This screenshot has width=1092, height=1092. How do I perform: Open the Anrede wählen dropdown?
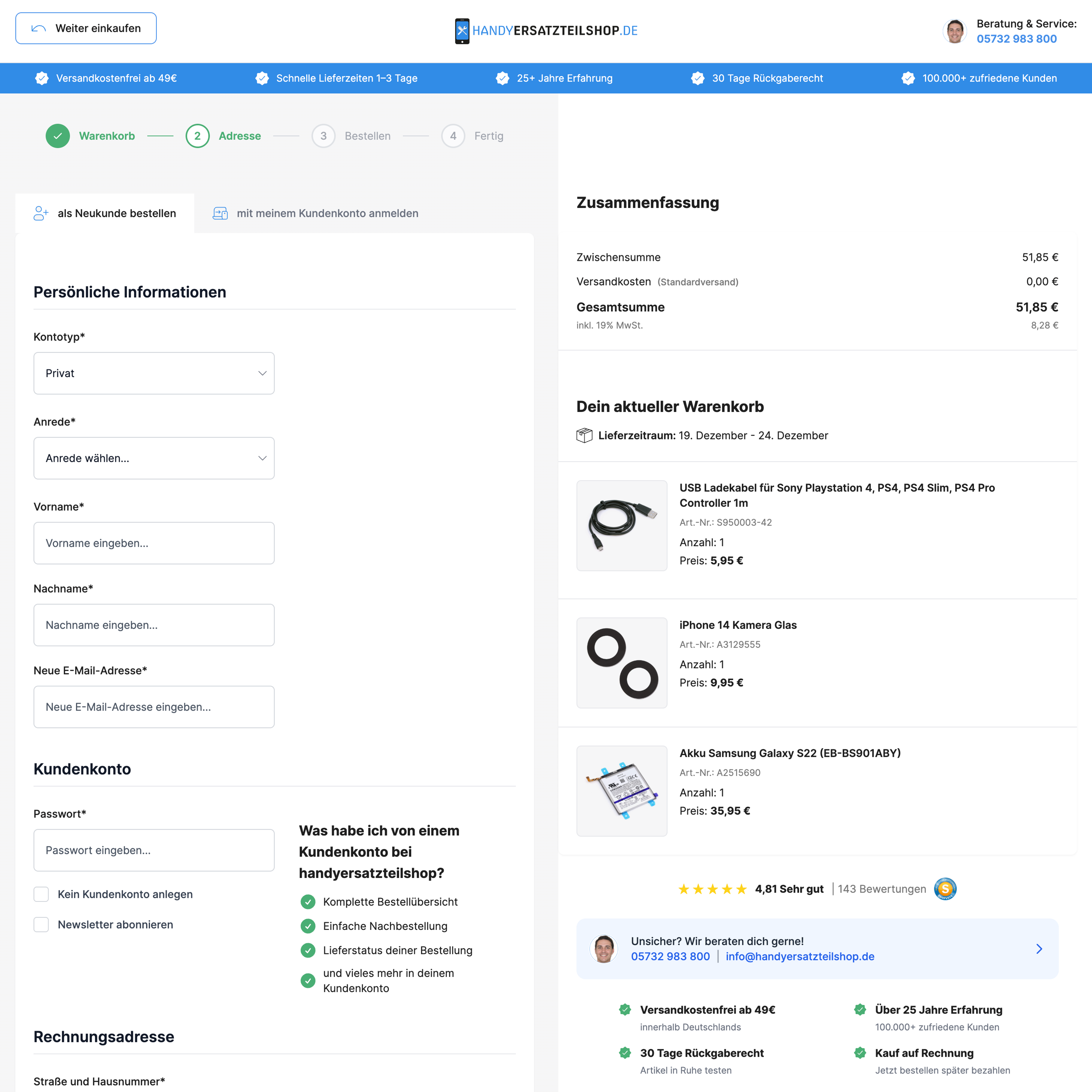click(x=154, y=458)
